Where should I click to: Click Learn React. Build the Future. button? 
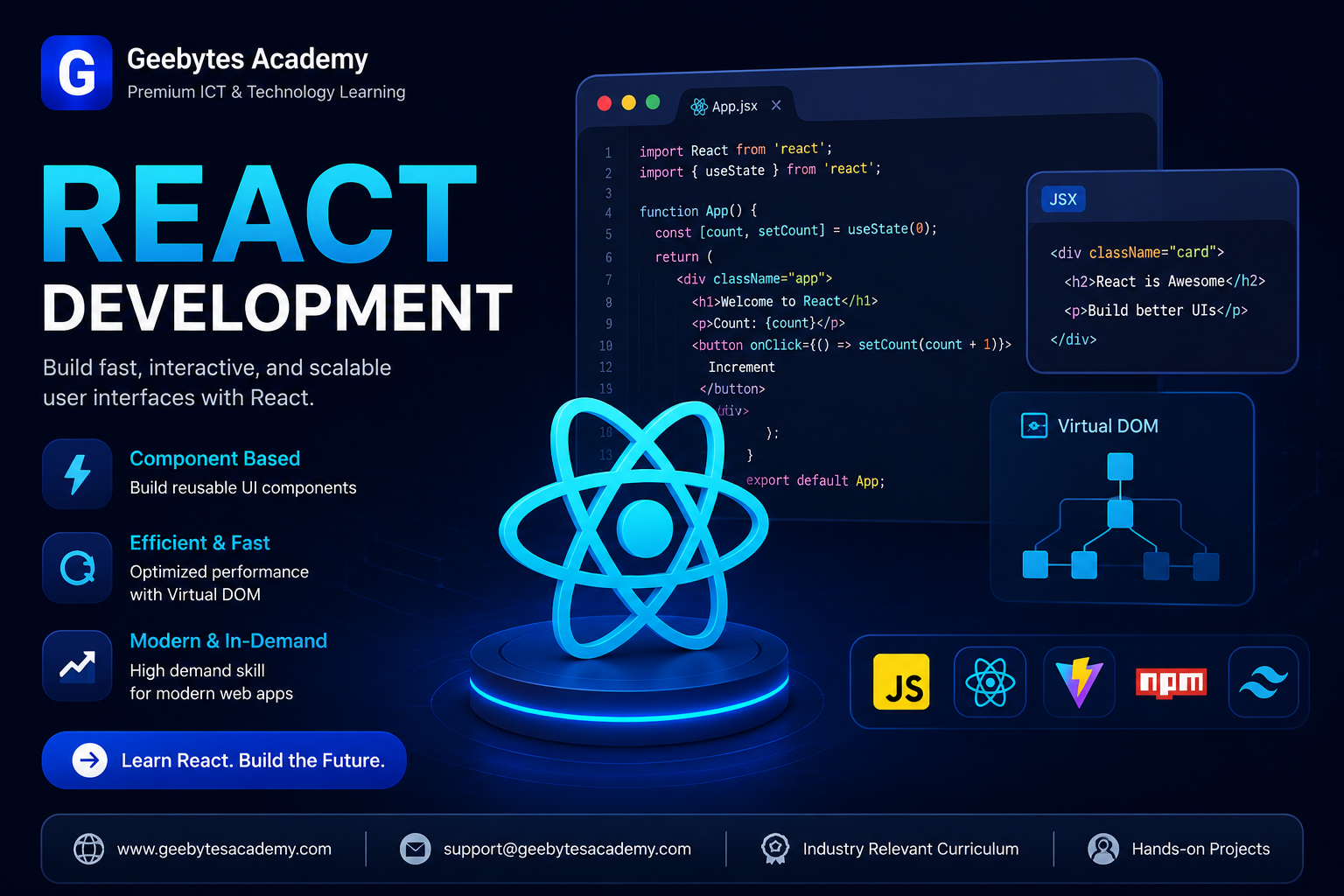coord(224,760)
